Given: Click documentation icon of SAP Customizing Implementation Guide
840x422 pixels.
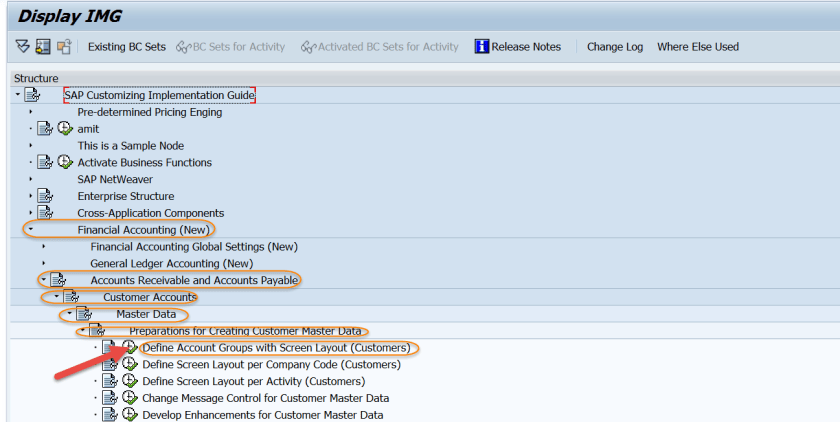Looking at the screenshot, I should 32,95.
